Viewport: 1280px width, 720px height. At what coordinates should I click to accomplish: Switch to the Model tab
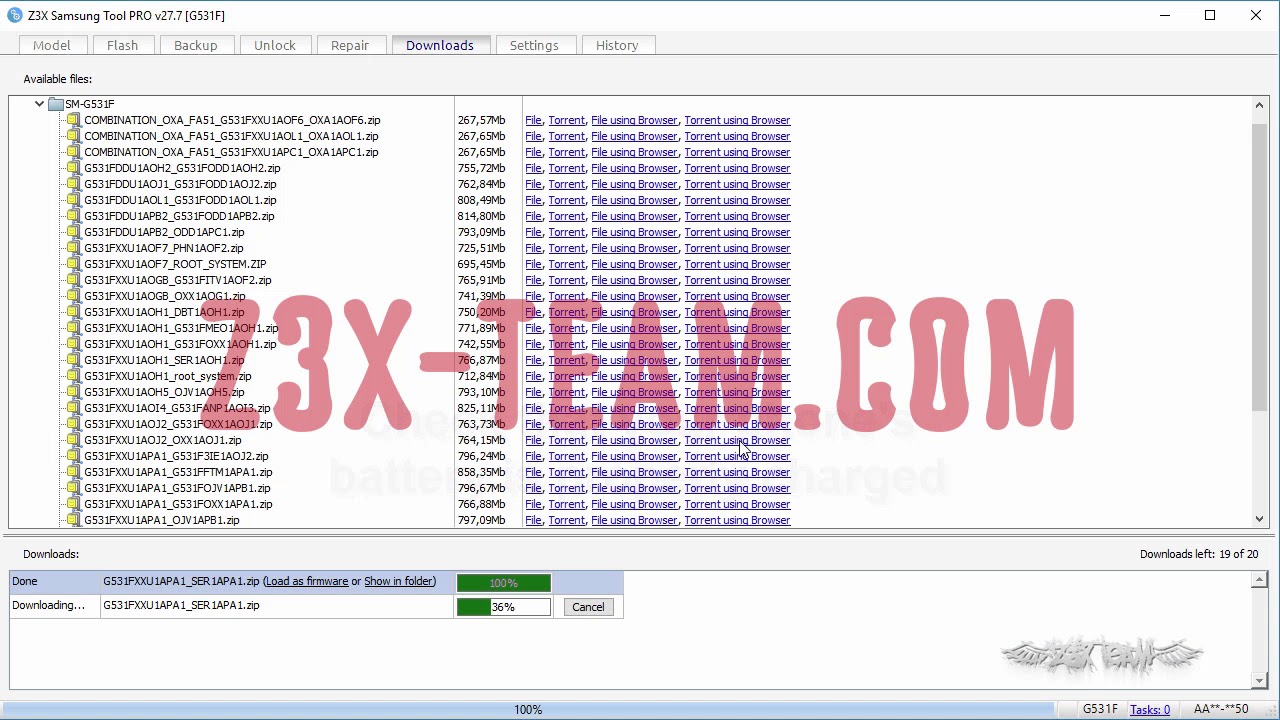click(x=52, y=45)
